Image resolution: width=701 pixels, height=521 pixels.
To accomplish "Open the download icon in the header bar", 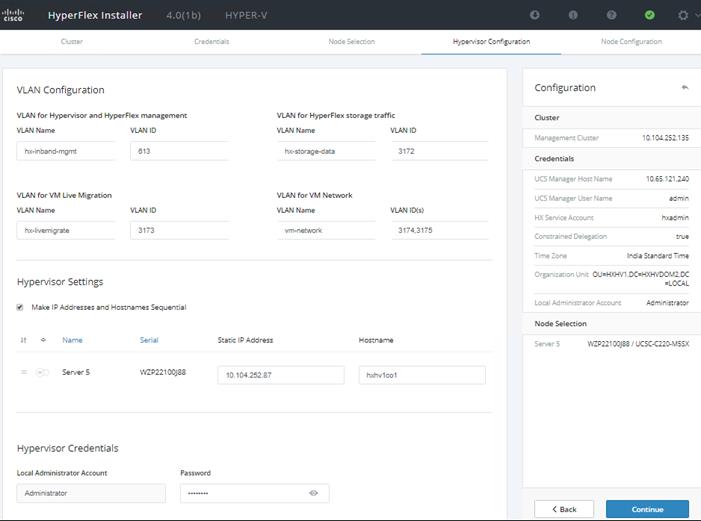I will (x=534, y=15).
